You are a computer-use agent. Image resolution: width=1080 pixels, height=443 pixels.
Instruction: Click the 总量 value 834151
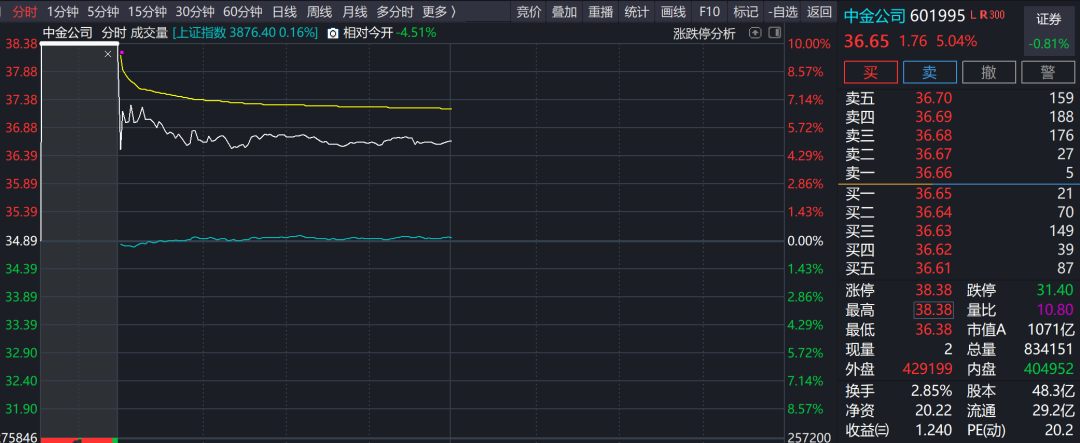pos(1050,350)
